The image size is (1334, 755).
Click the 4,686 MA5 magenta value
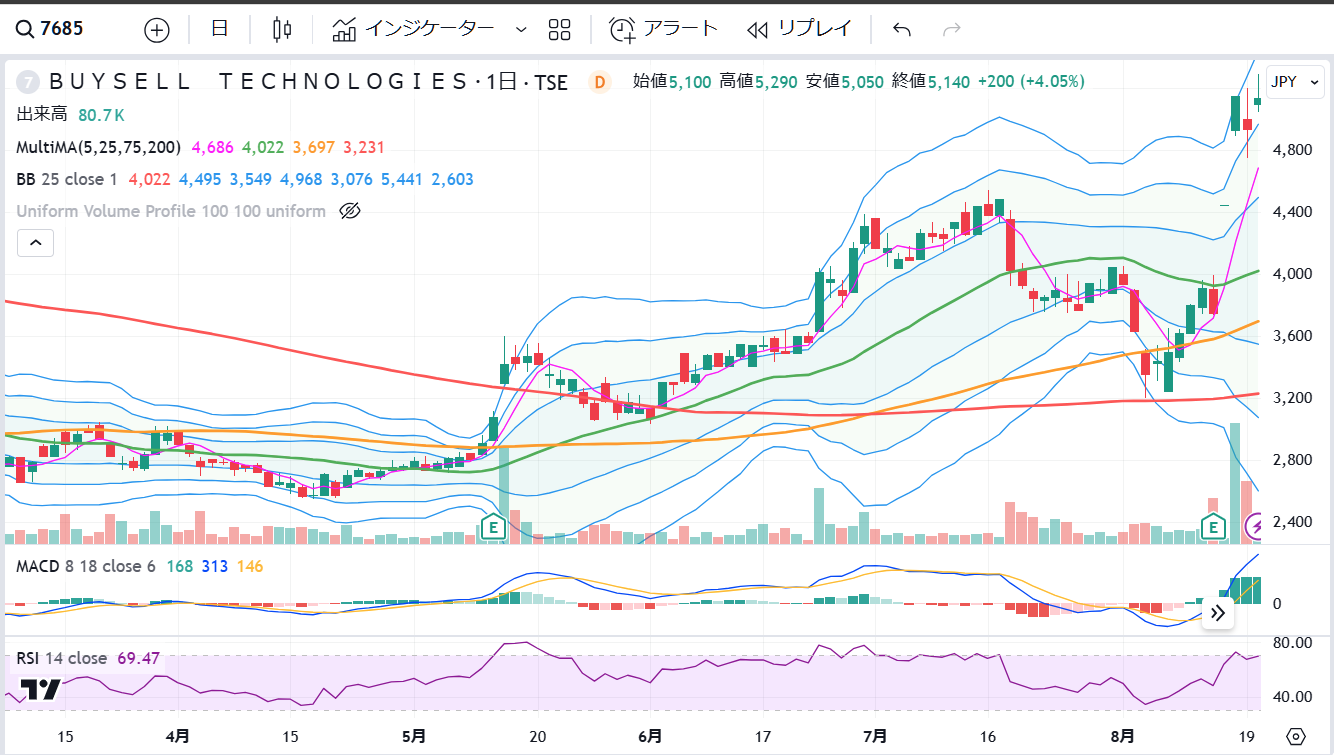point(212,147)
